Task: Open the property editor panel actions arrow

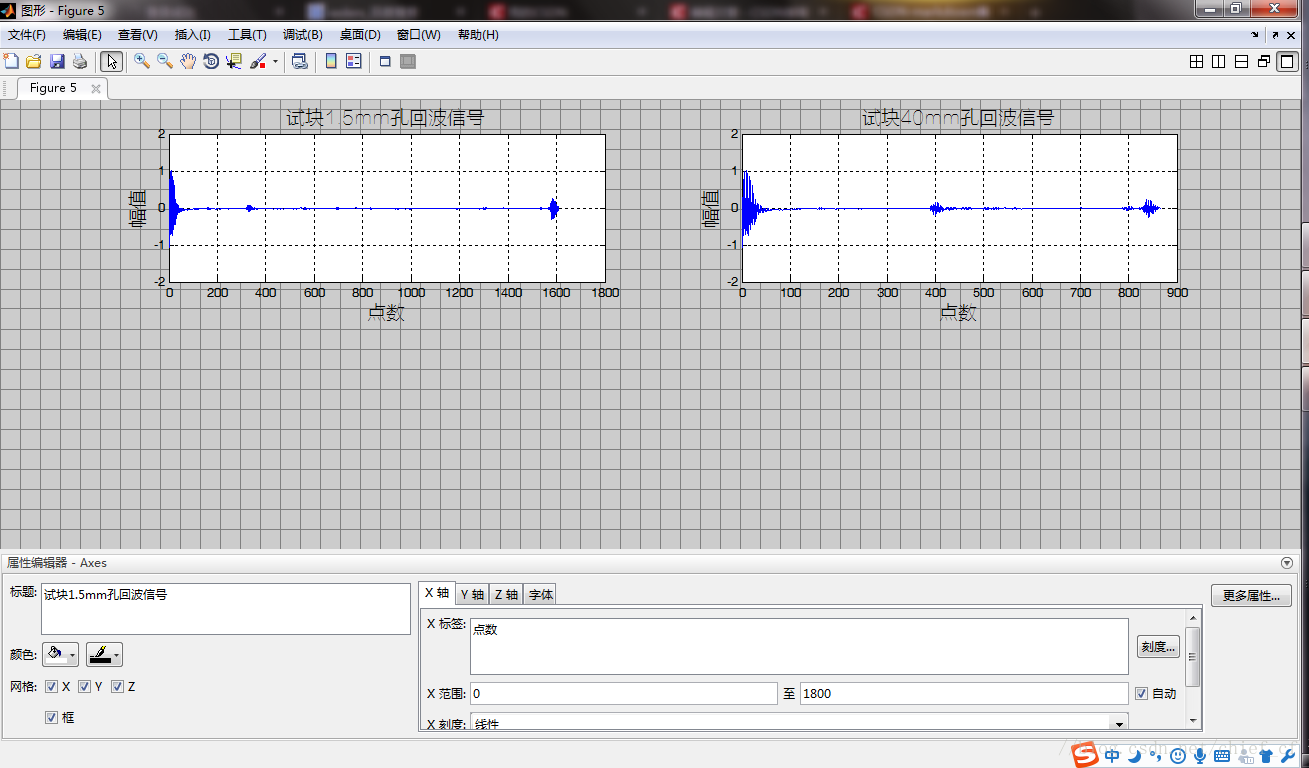Action: [1286, 563]
